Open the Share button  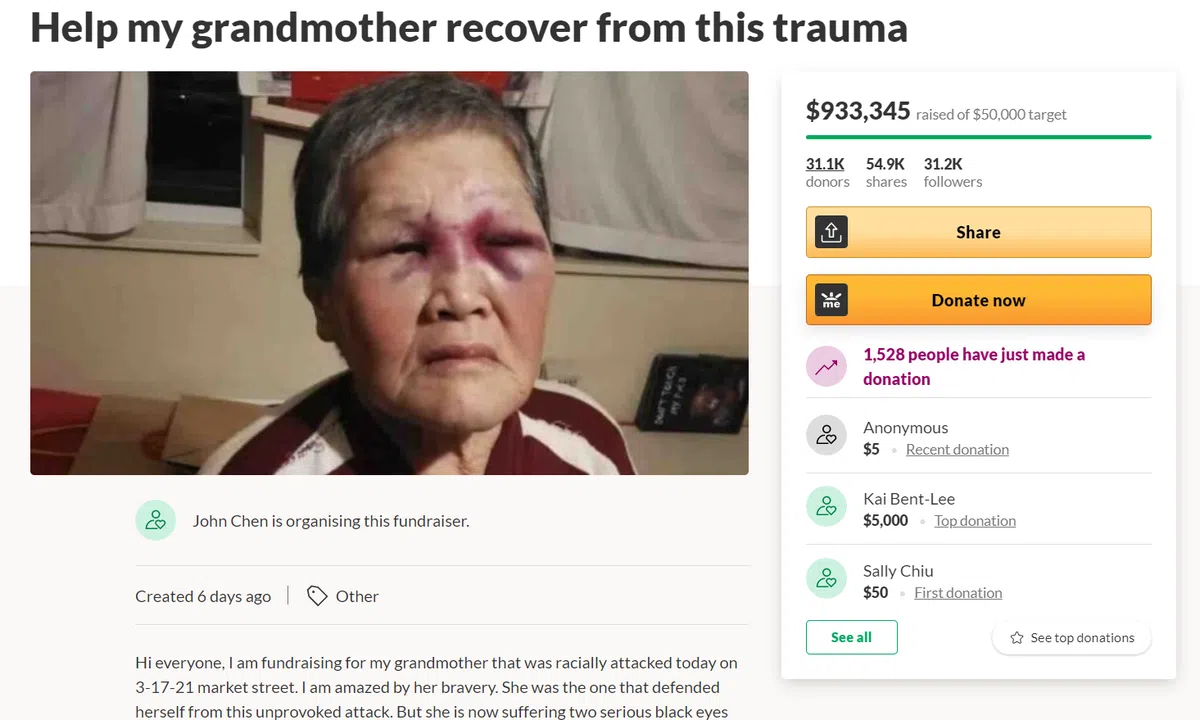[x=978, y=232]
